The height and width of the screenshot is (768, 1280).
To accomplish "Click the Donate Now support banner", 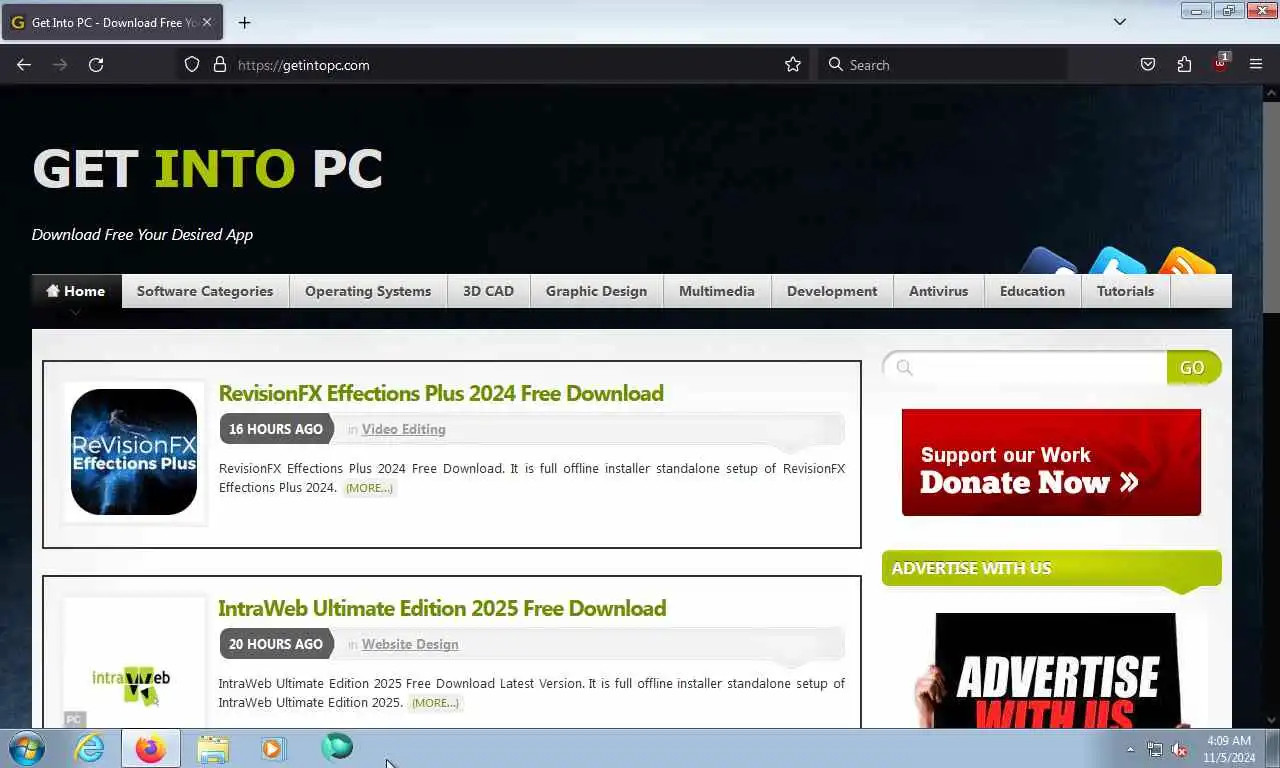I will (1051, 462).
